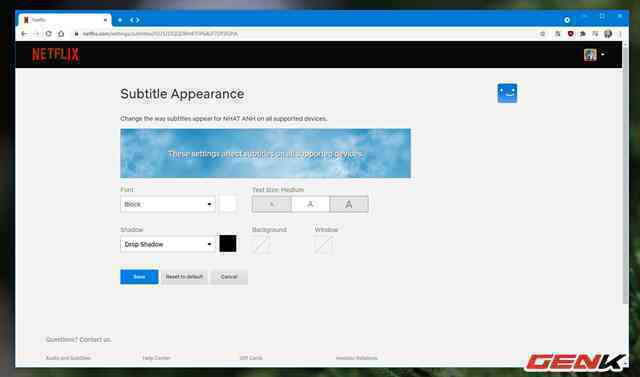Image resolution: width=640 pixels, height=377 pixels.
Task: Bookmark this page with star icon
Action: click(542, 34)
